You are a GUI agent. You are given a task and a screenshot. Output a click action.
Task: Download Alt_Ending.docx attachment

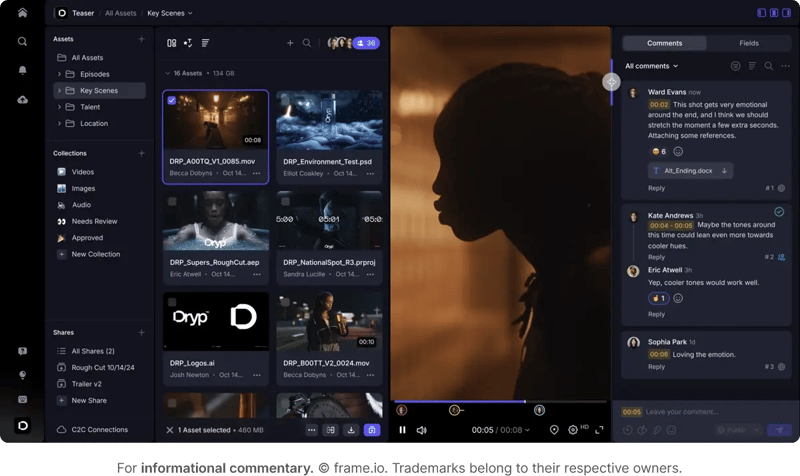tap(724, 171)
